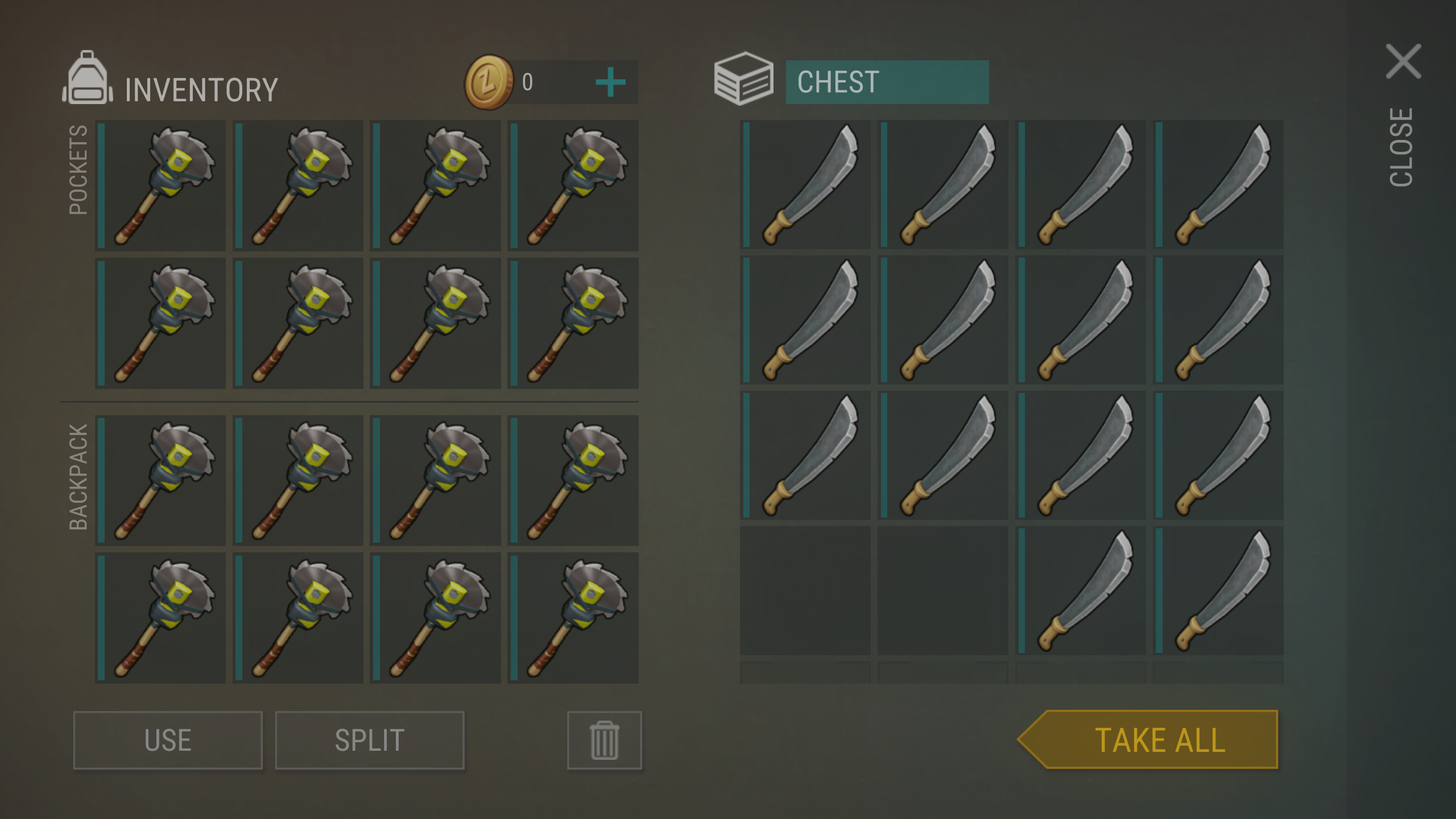Delete item using the trash can icon
The width and height of the screenshot is (1456, 819).
(x=604, y=740)
